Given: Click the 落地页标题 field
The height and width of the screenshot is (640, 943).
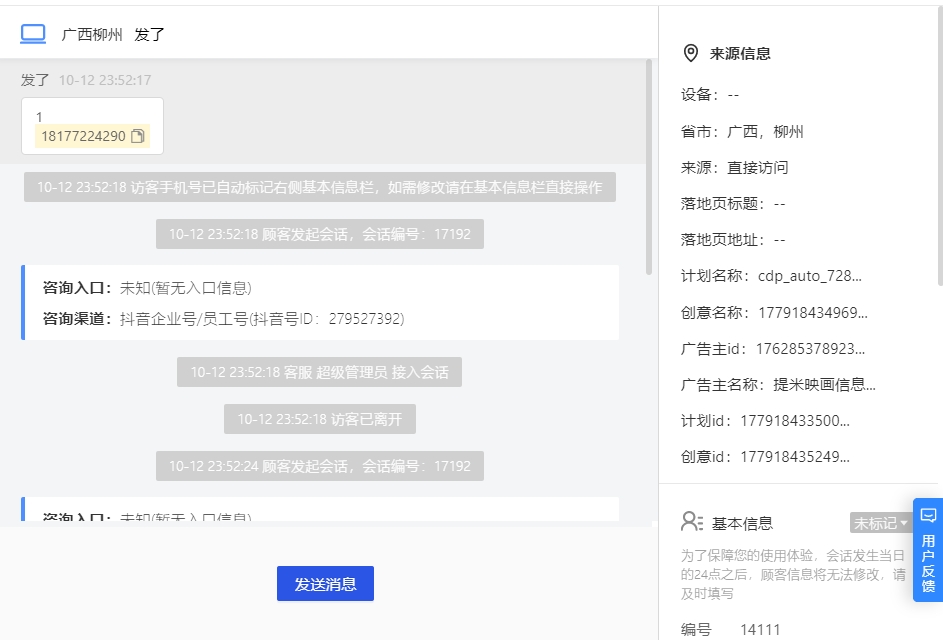Looking at the screenshot, I should point(733,204).
